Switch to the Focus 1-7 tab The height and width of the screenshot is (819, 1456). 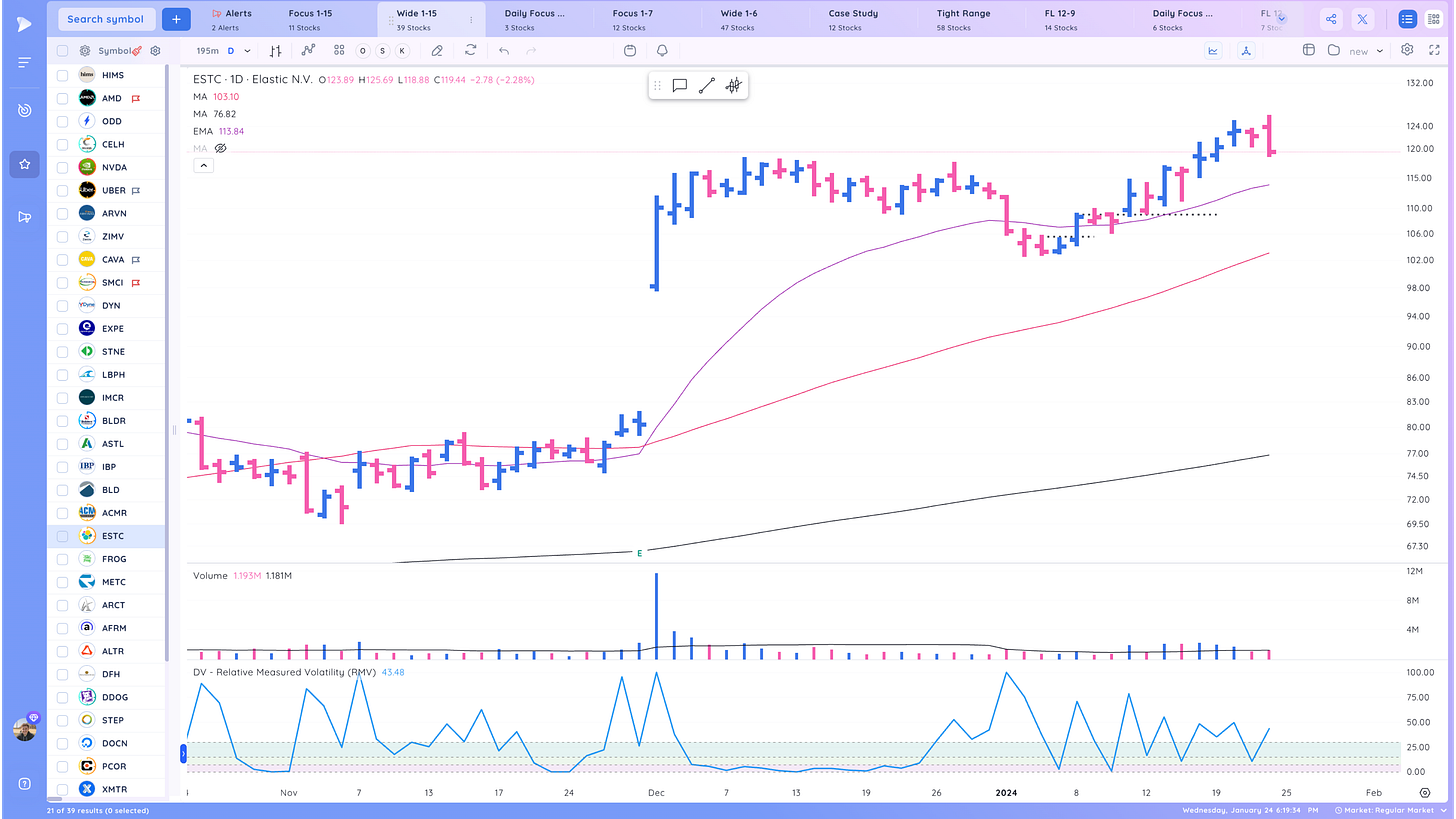(632, 19)
